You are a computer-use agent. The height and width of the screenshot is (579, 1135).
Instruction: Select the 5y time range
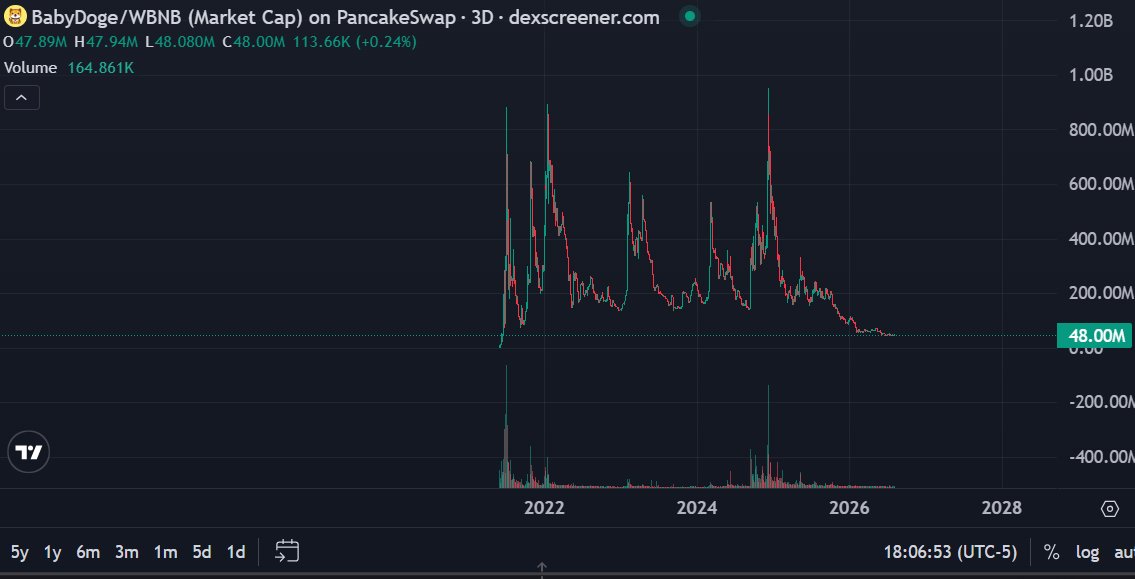tap(20, 552)
